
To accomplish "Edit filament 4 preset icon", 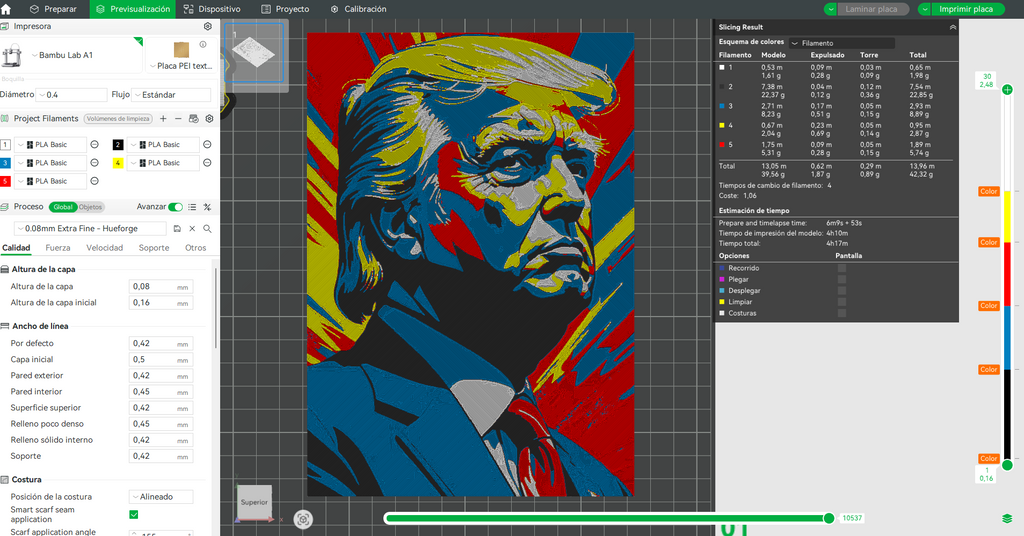I will 207,163.
